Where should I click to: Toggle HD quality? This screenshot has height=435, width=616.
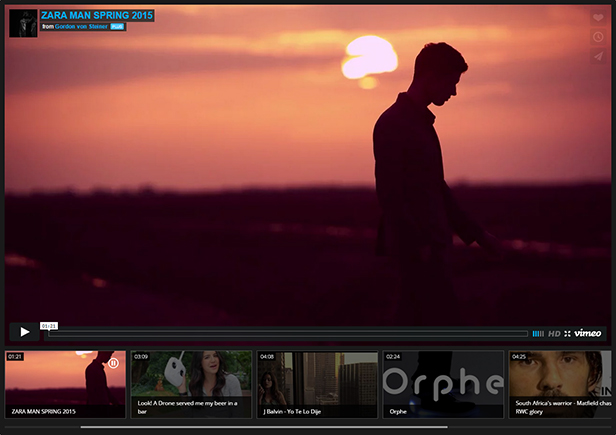pos(554,334)
